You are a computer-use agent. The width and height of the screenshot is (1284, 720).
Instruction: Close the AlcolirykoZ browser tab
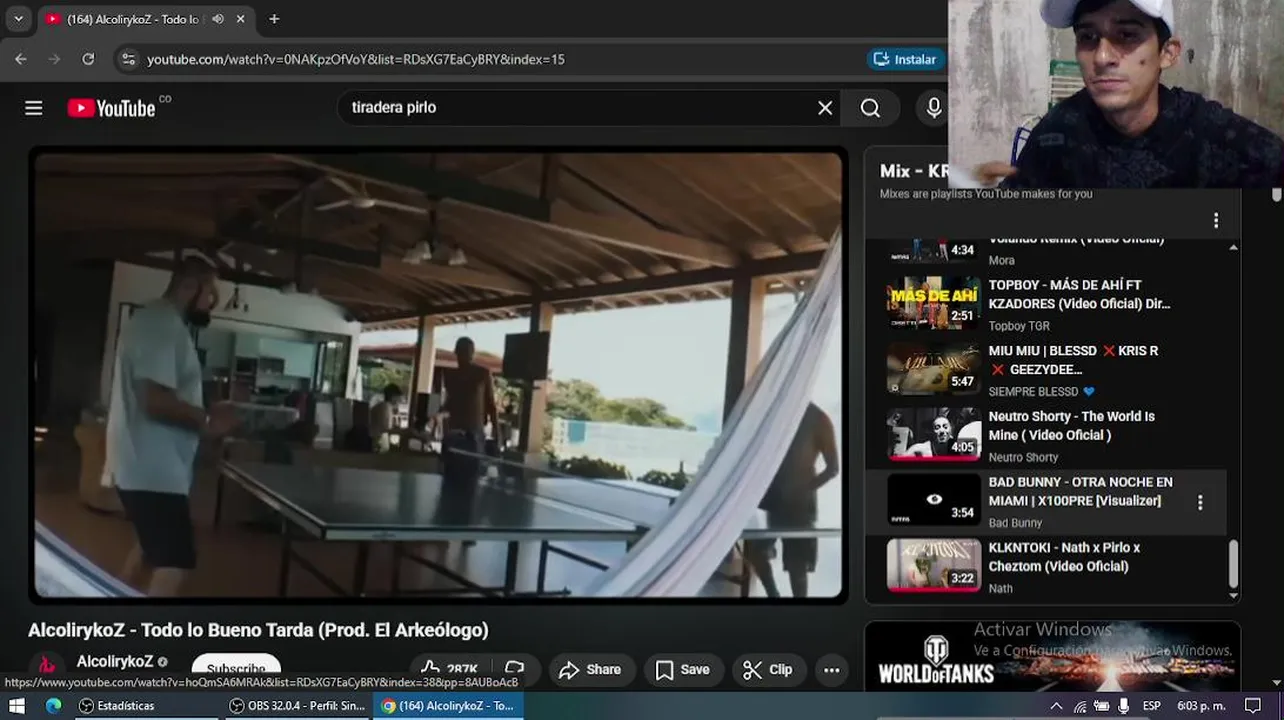[x=241, y=19]
